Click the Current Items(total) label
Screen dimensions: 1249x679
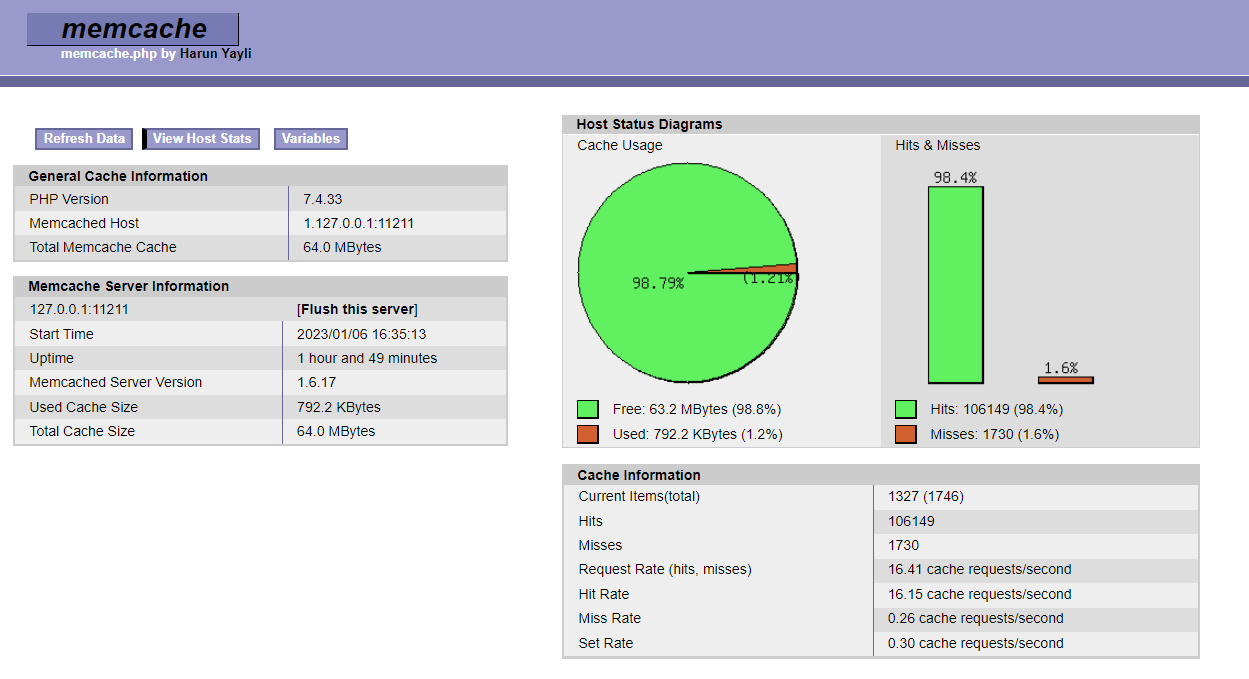[639, 496]
